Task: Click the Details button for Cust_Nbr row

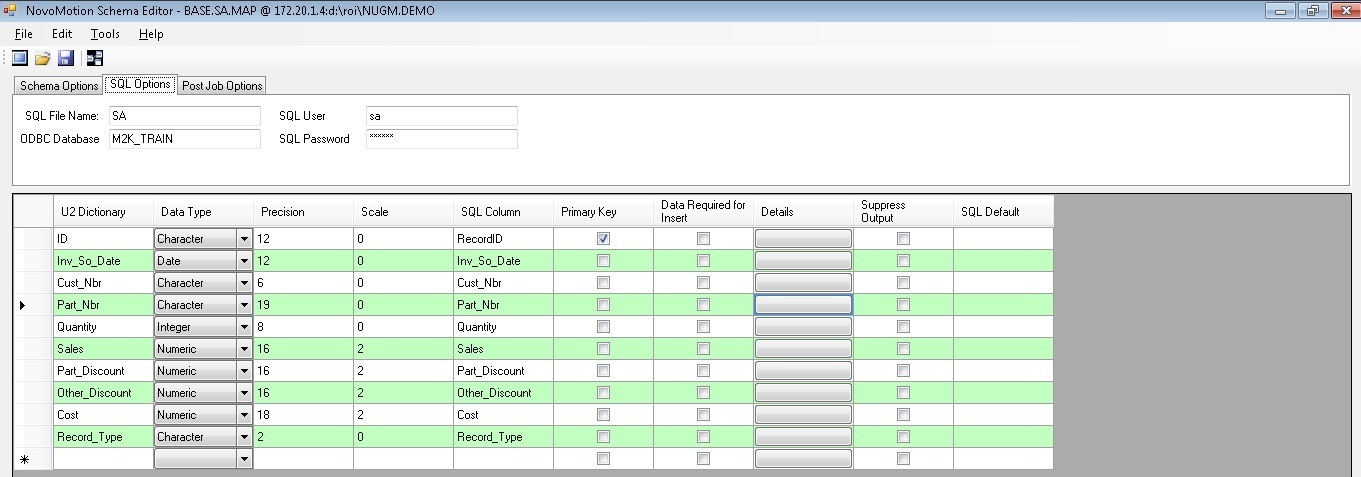Action: pyautogui.click(x=803, y=283)
